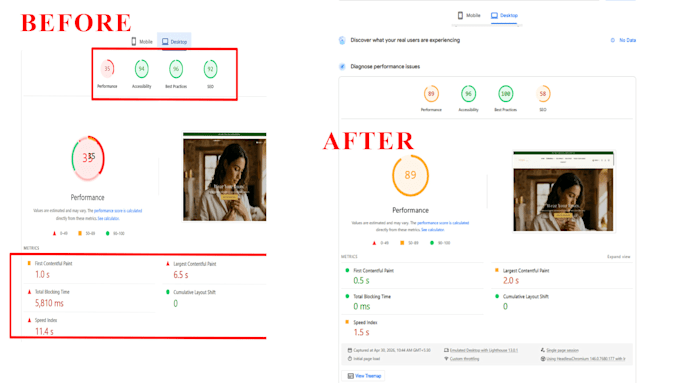The height and width of the screenshot is (383, 680).
Task: Click the No Data link
Action: [628, 40]
